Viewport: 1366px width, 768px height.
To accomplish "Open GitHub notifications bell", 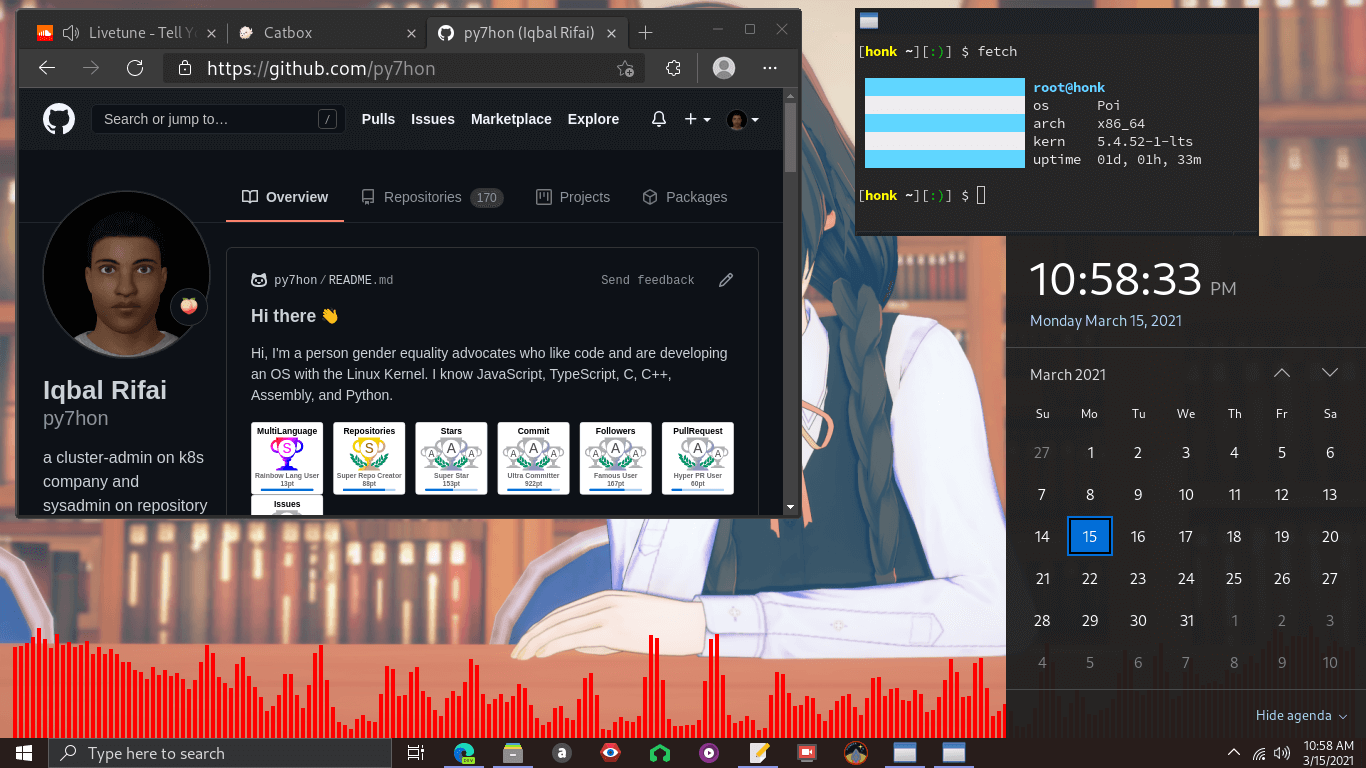I will (x=658, y=119).
